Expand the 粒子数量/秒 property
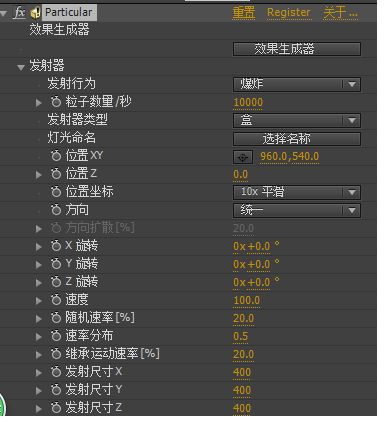The image size is (390, 422). pyautogui.click(x=39, y=103)
